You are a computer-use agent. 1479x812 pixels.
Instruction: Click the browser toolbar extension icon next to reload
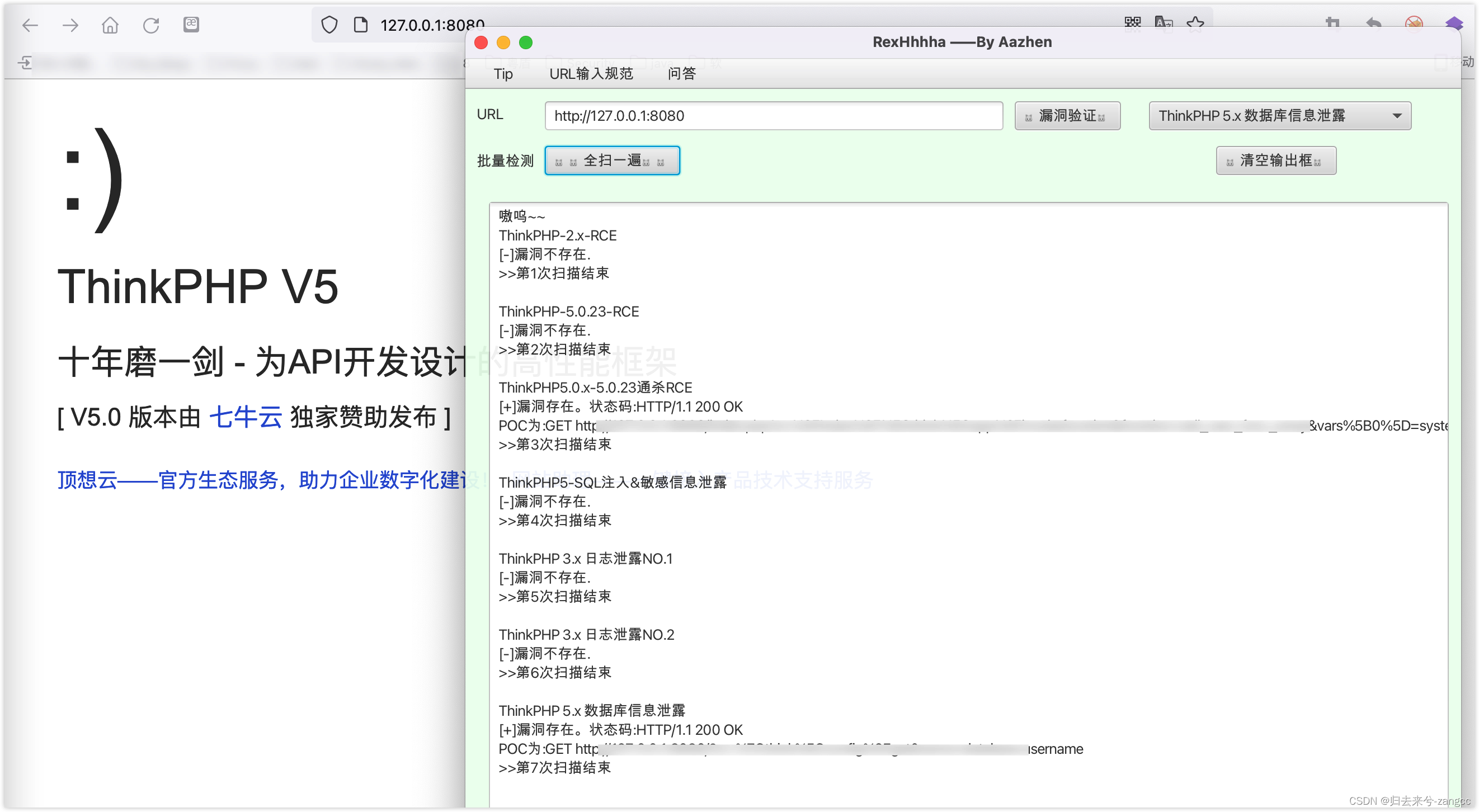pyautogui.click(x=191, y=25)
